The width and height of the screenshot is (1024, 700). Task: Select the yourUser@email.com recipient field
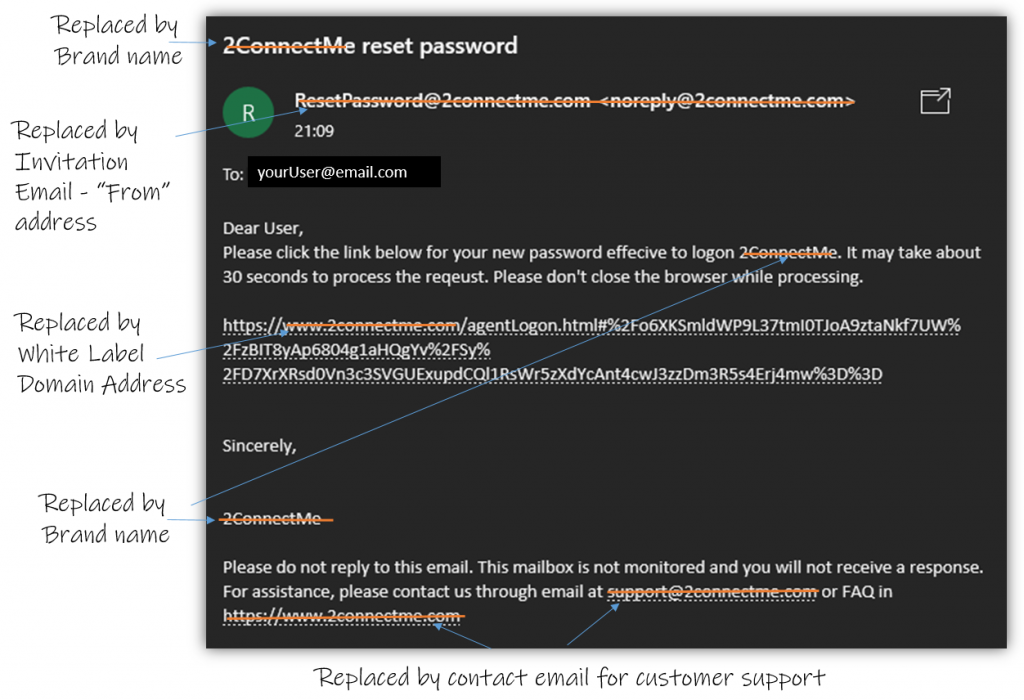point(344,172)
